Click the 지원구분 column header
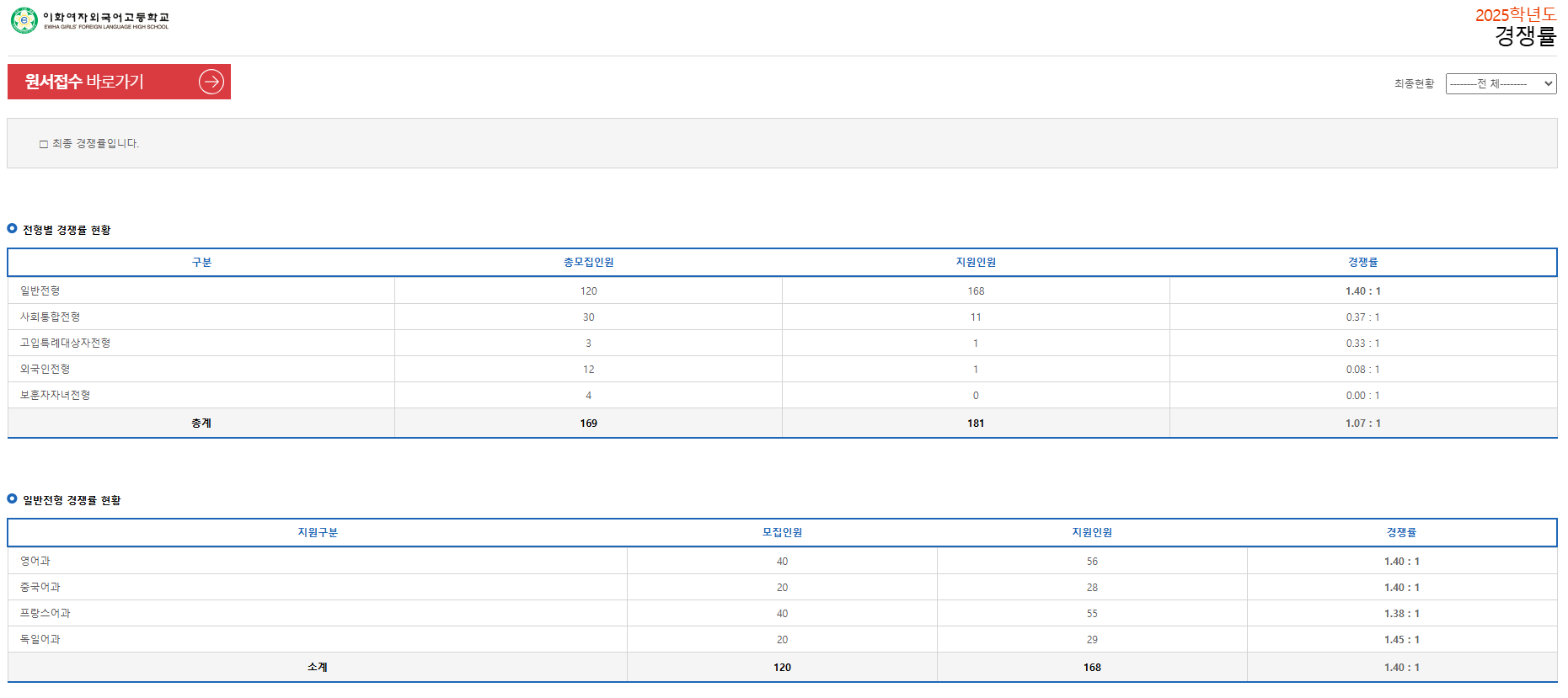The width and height of the screenshot is (1568, 698). pos(318,532)
